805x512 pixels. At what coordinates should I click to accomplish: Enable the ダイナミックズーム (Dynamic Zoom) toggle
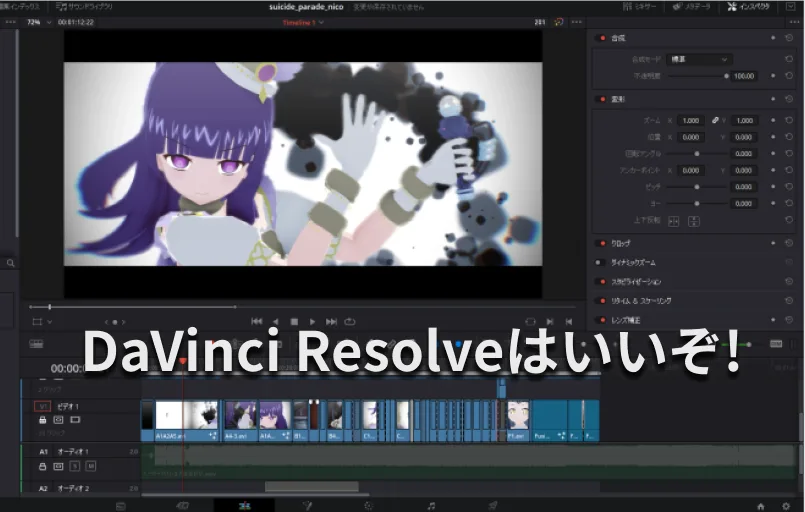[601, 262]
